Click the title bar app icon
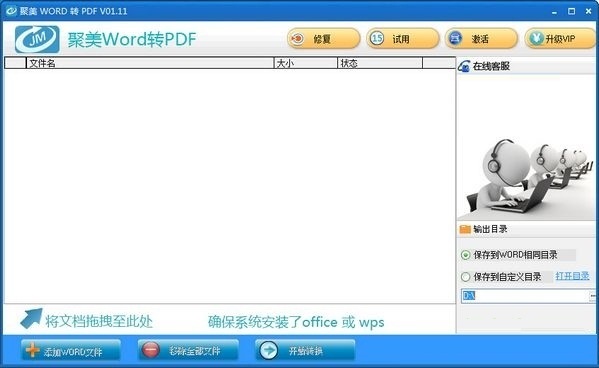Screen dimensions: 599x368 click(x=11, y=11)
